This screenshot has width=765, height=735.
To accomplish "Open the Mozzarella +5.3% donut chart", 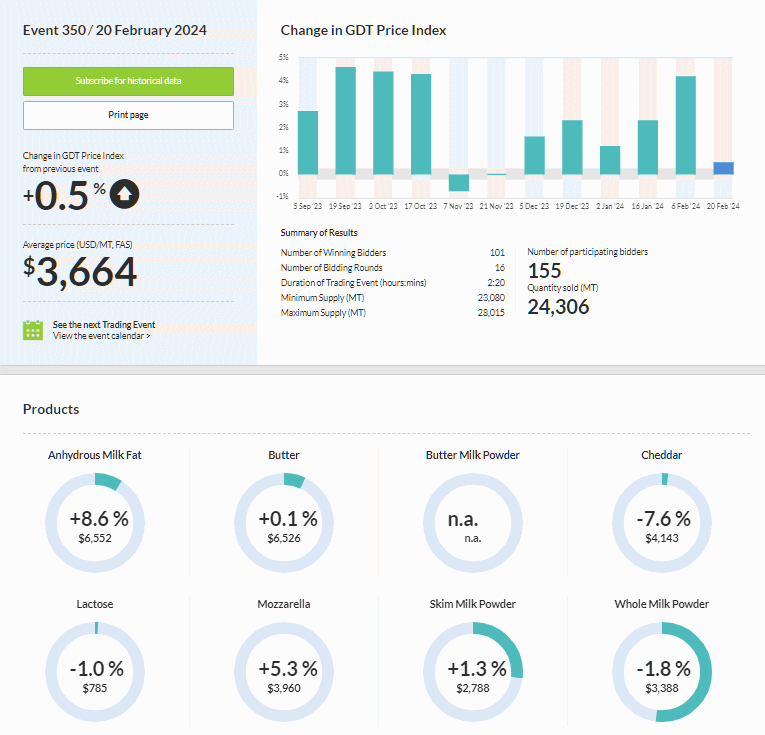I will tap(284, 672).
